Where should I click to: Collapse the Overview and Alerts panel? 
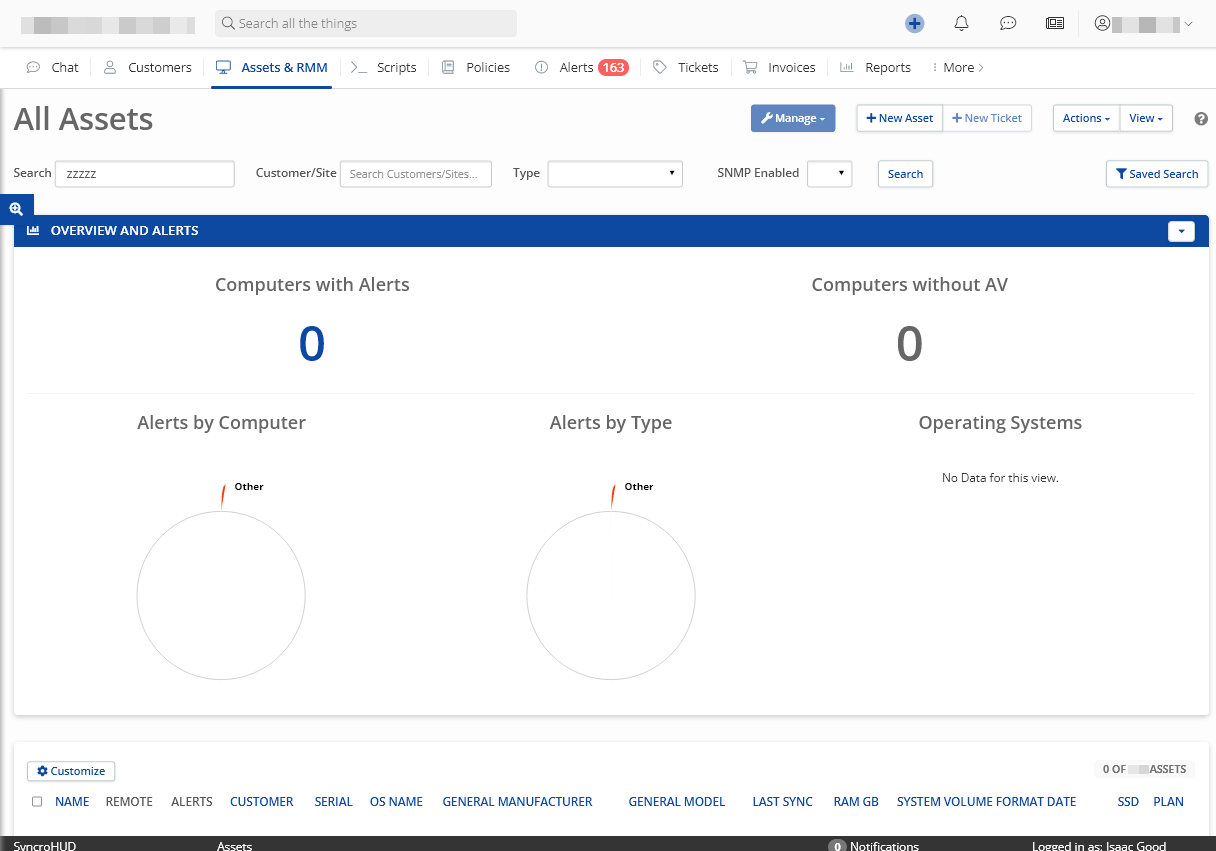(1181, 231)
